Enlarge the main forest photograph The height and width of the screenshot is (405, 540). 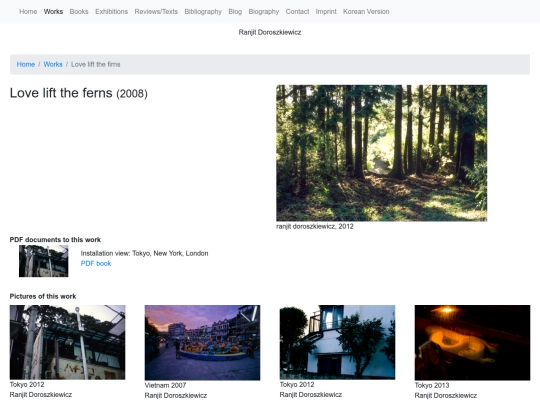pyautogui.click(x=382, y=153)
